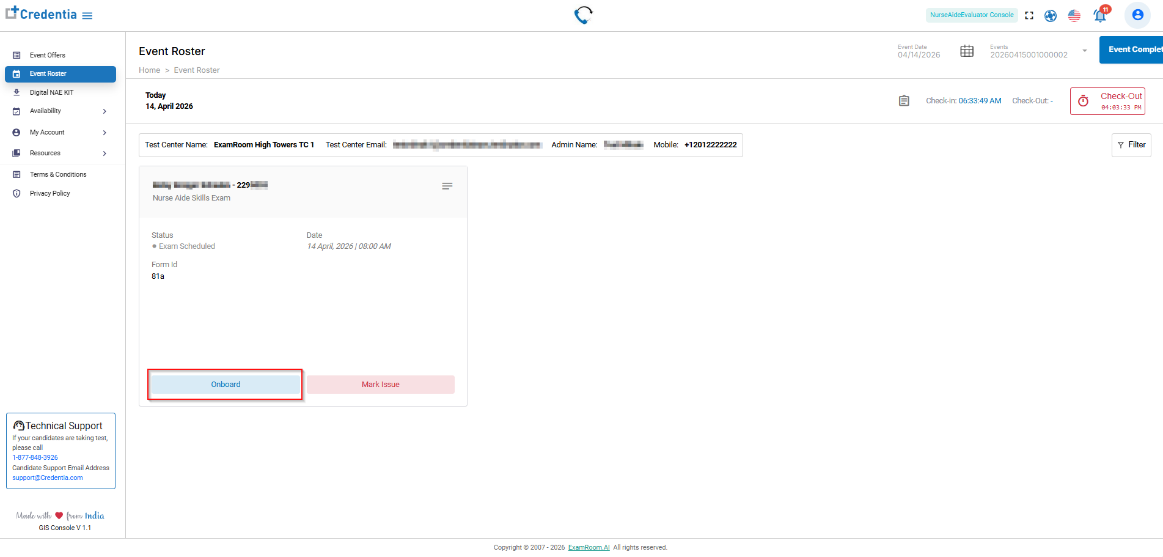Click the Resources books icon in sidebar
Viewport: 1163px width, 557px height.
16,153
